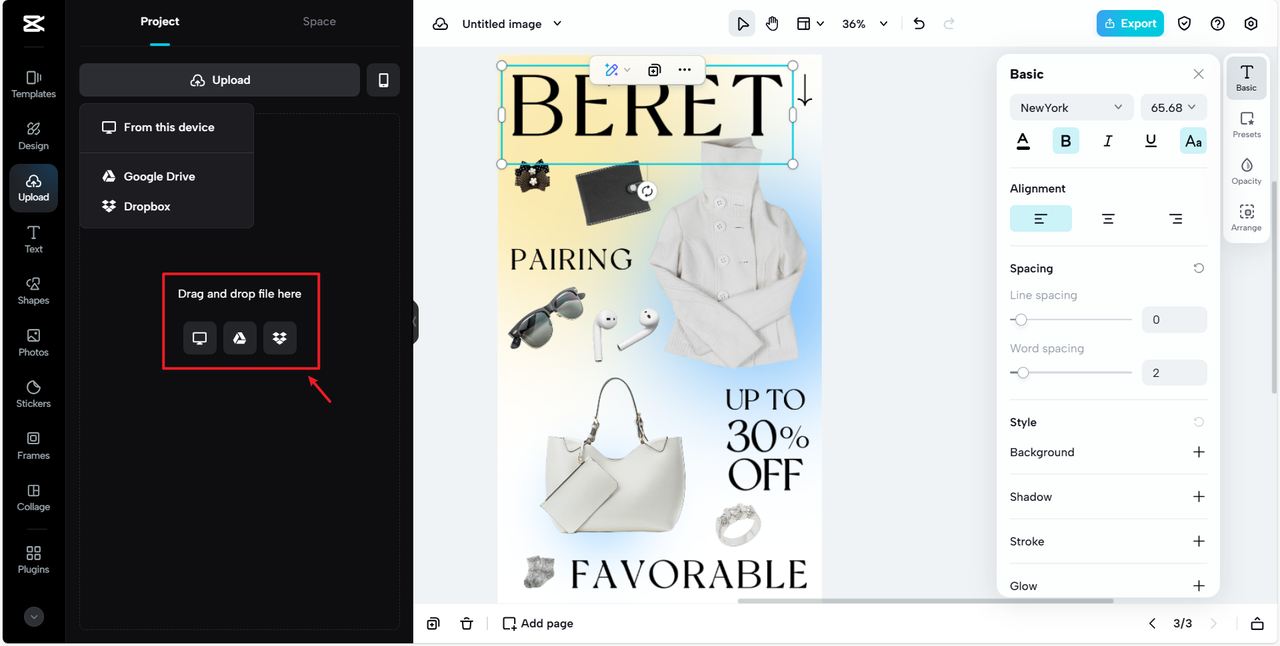
Task: Open the Presets panel
Action: (1246, 124)
